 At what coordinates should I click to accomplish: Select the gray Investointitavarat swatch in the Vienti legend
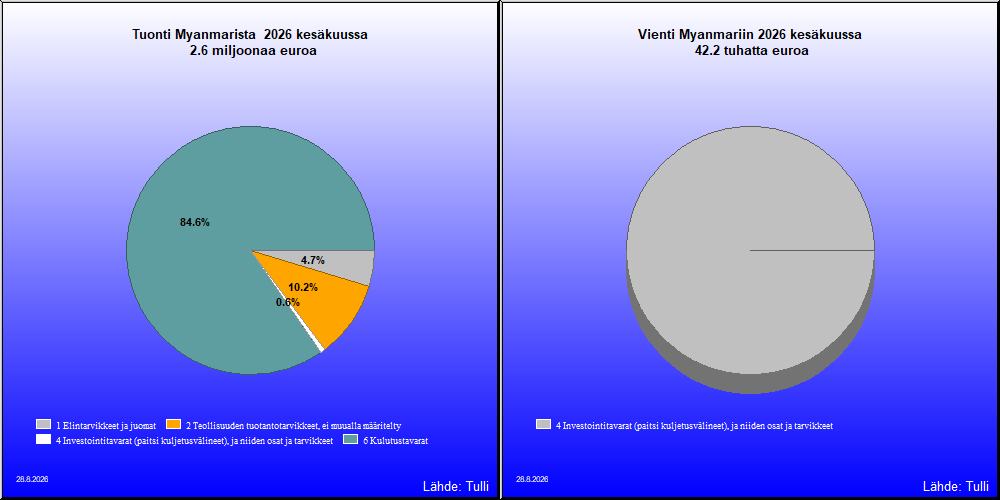pos(543,424)
